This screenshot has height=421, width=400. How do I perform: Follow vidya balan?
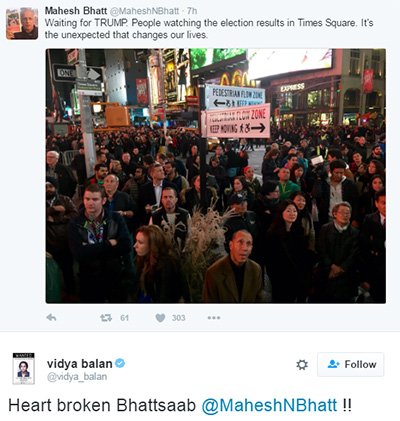[351, 364]
